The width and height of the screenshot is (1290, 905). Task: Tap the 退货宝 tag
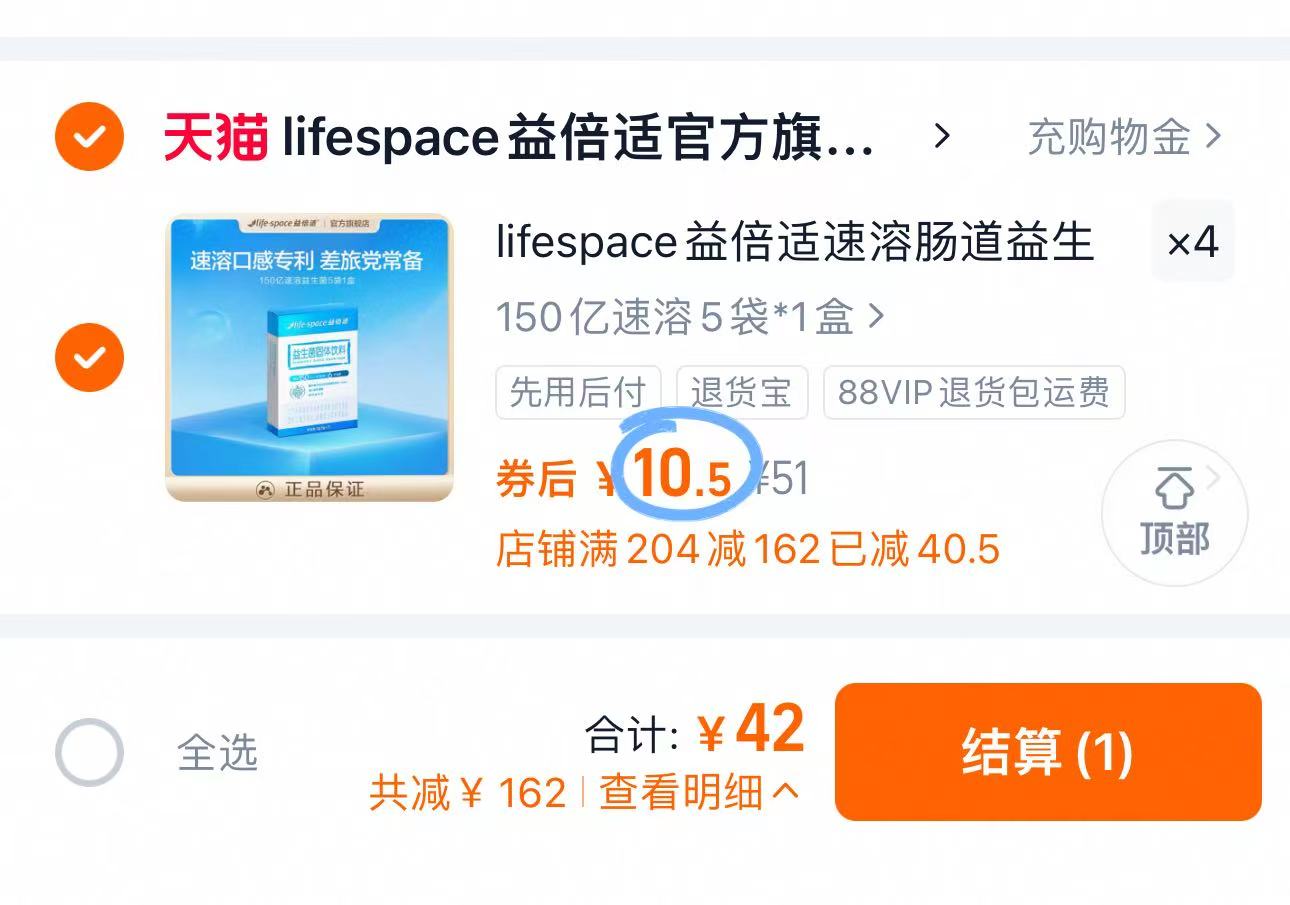(x=741, y=393)
